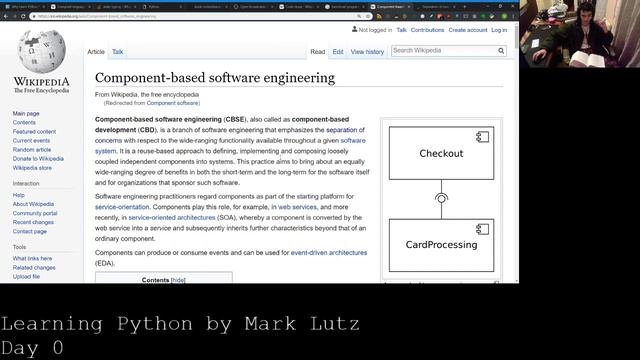The image size is (640, 360).
Task: Click Log in link
Action: 499,30
